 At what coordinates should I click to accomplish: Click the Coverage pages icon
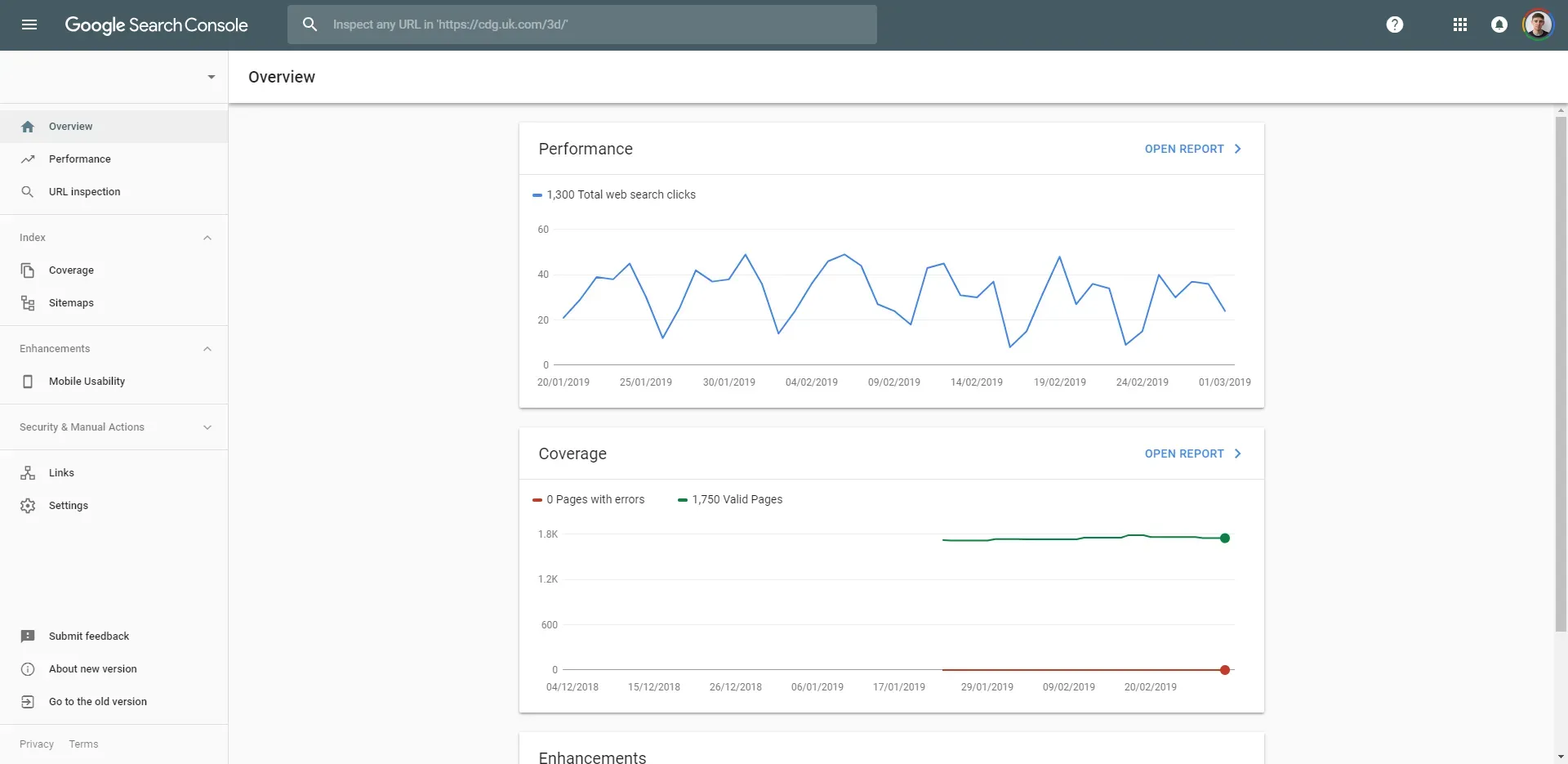28,270
